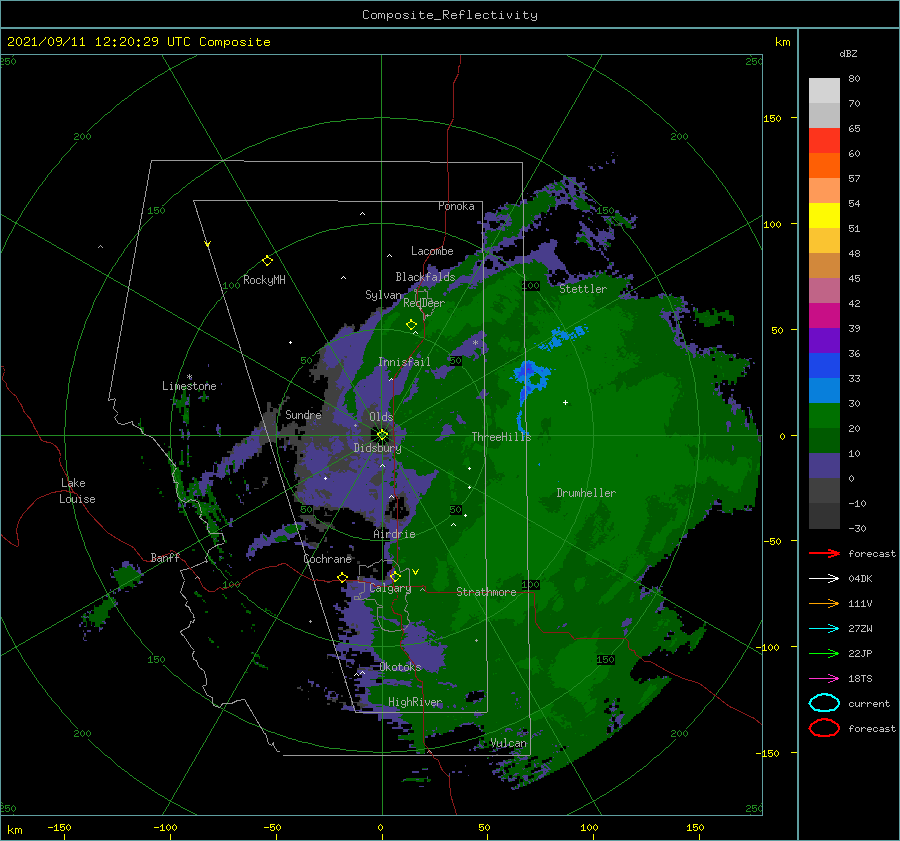Click the asterisk marker above Limestone
This screenshot has height=841, width=900.
(x=189, y=377)
